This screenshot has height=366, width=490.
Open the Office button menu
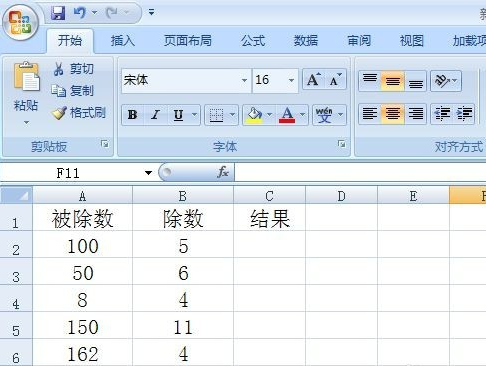tap(21, 23)
